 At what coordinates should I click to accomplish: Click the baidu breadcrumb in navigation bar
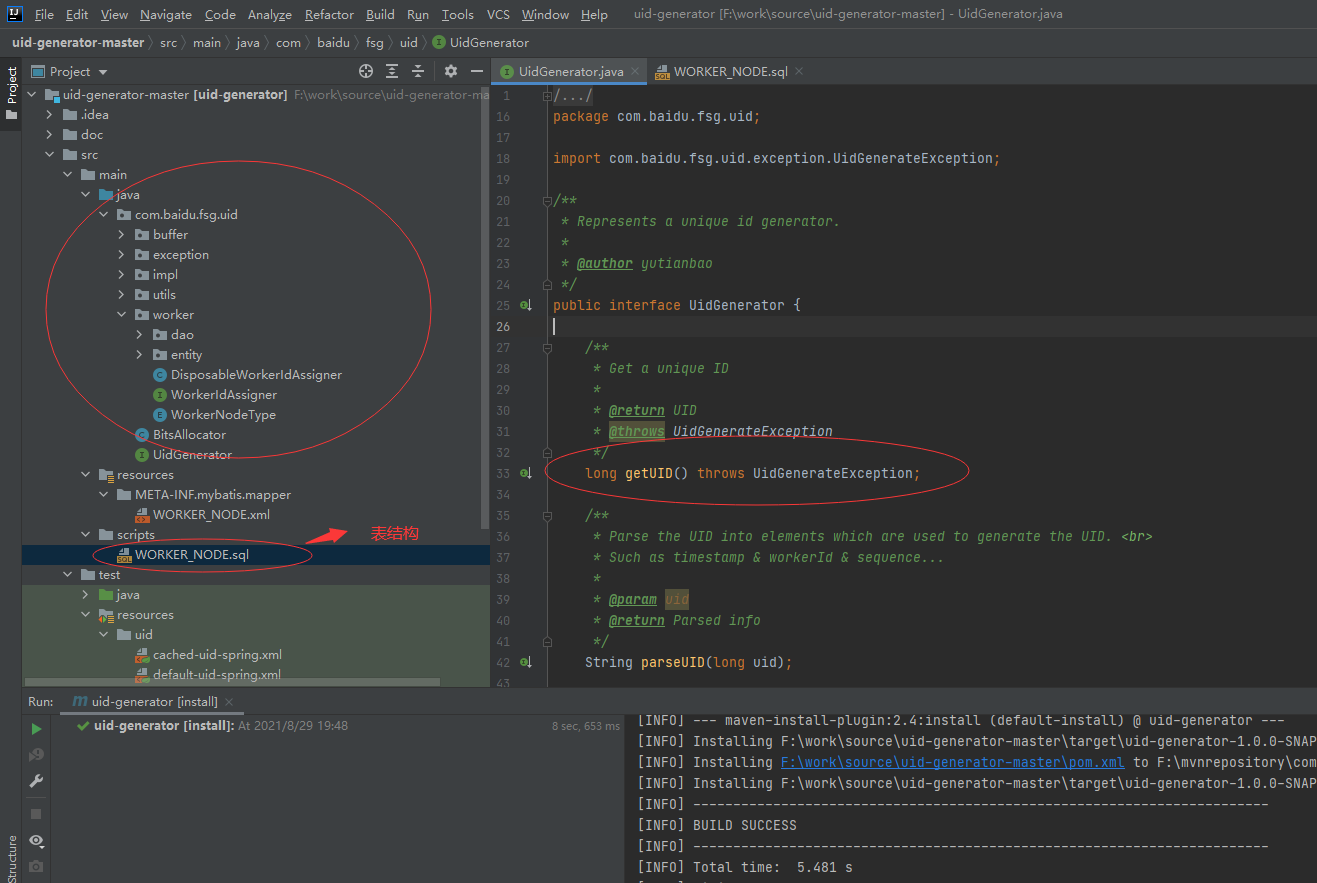331,42
